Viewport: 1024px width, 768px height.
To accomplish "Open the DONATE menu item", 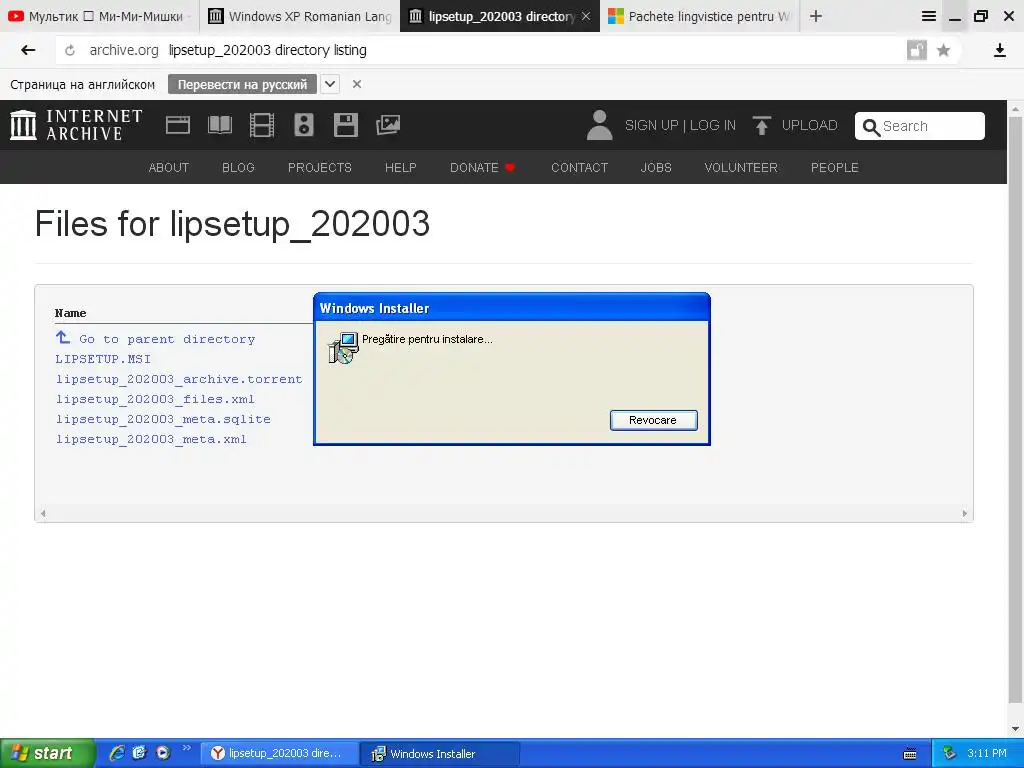I will coord(482,168).
